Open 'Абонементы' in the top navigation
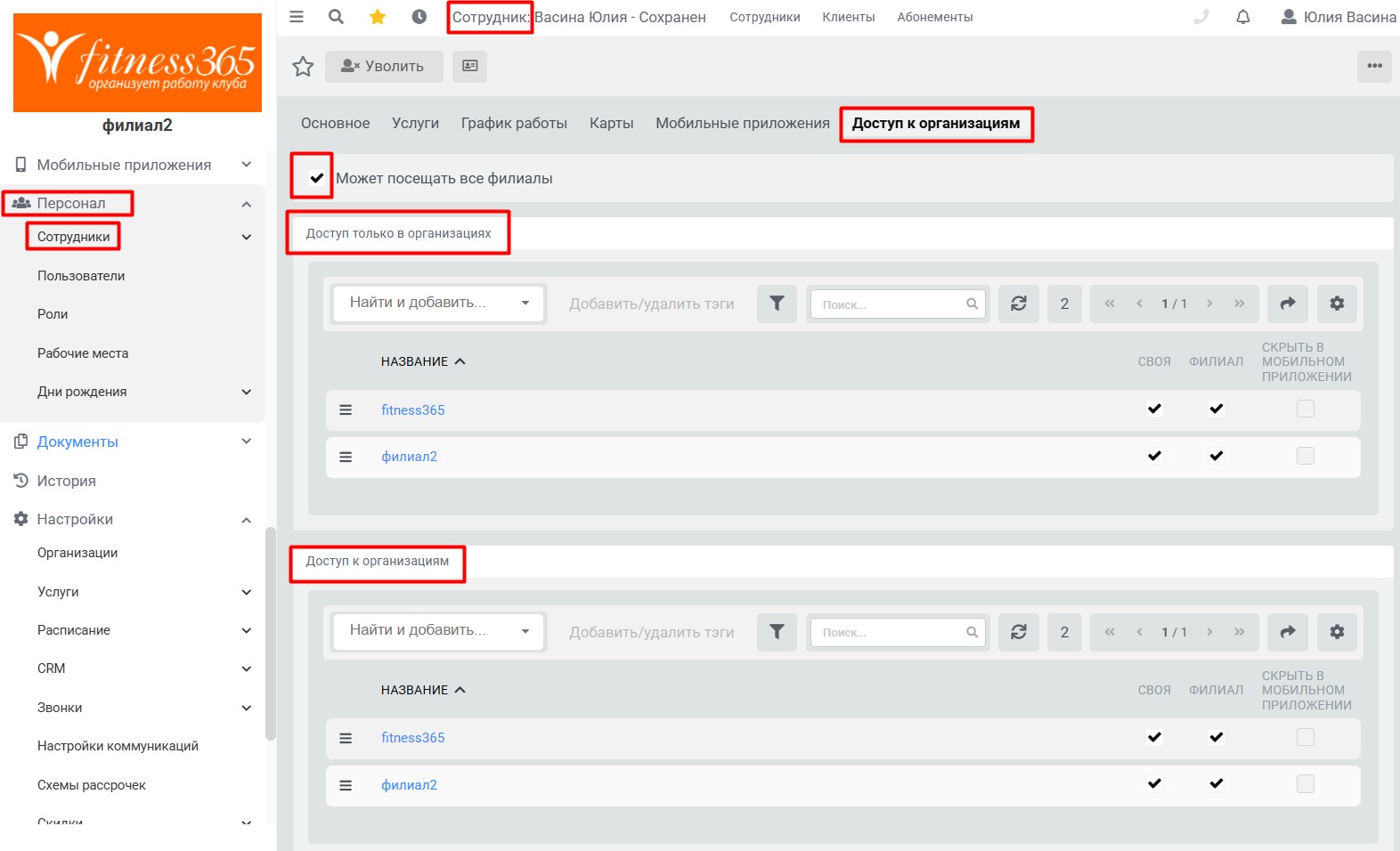Image resolution: width=1400 pixels, height=851 pixels. [x=935, y=17]
